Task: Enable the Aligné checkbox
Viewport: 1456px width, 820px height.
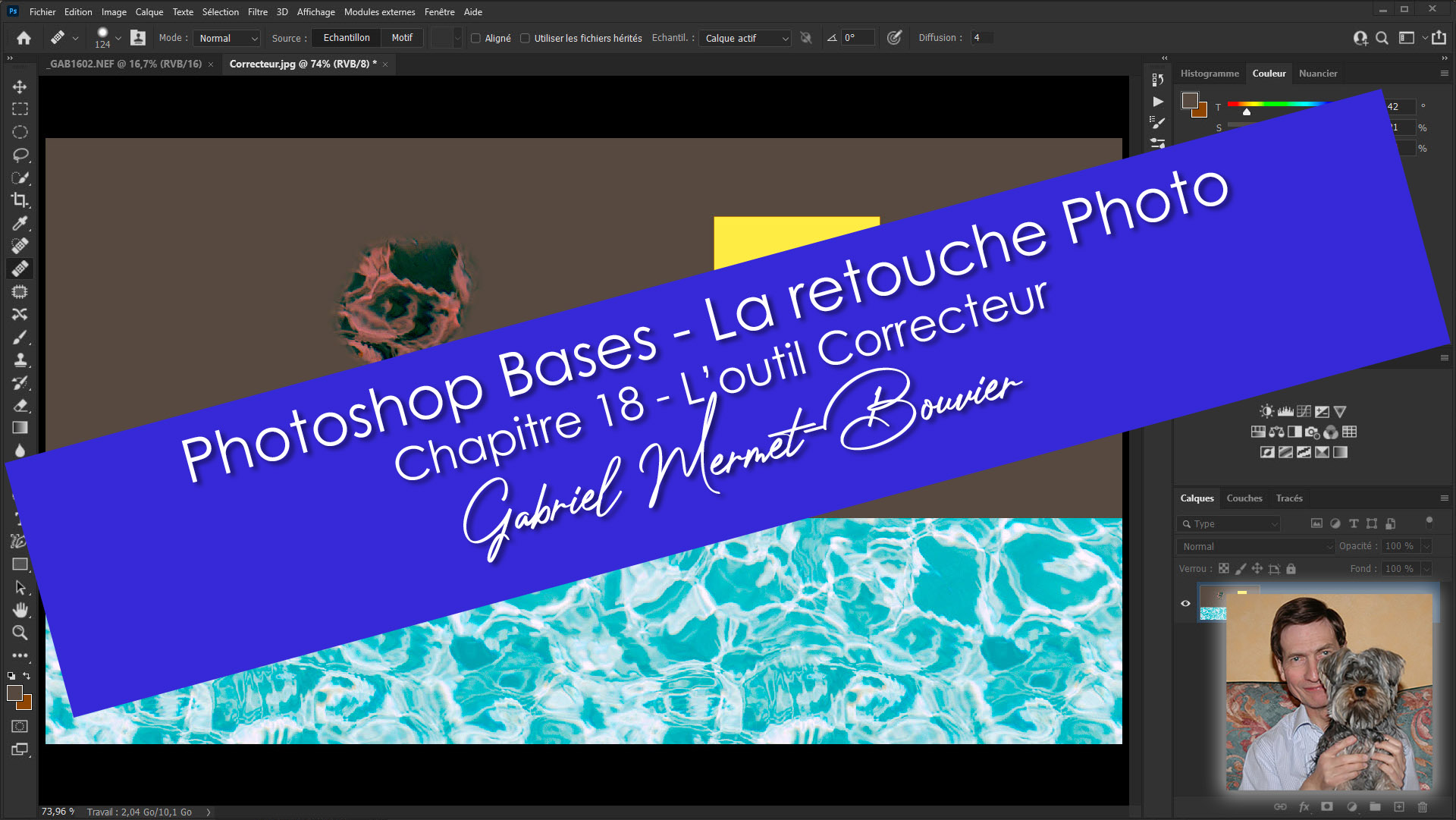Action: click(475, 38)
